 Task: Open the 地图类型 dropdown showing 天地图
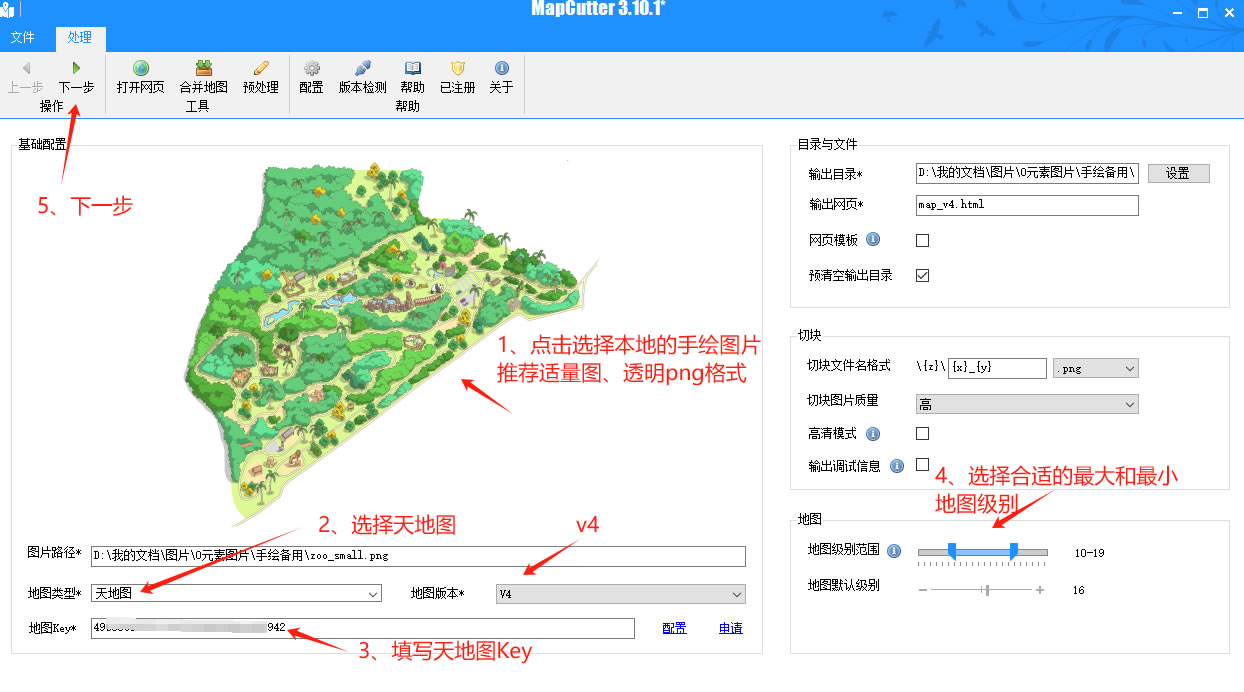[236, 593]
